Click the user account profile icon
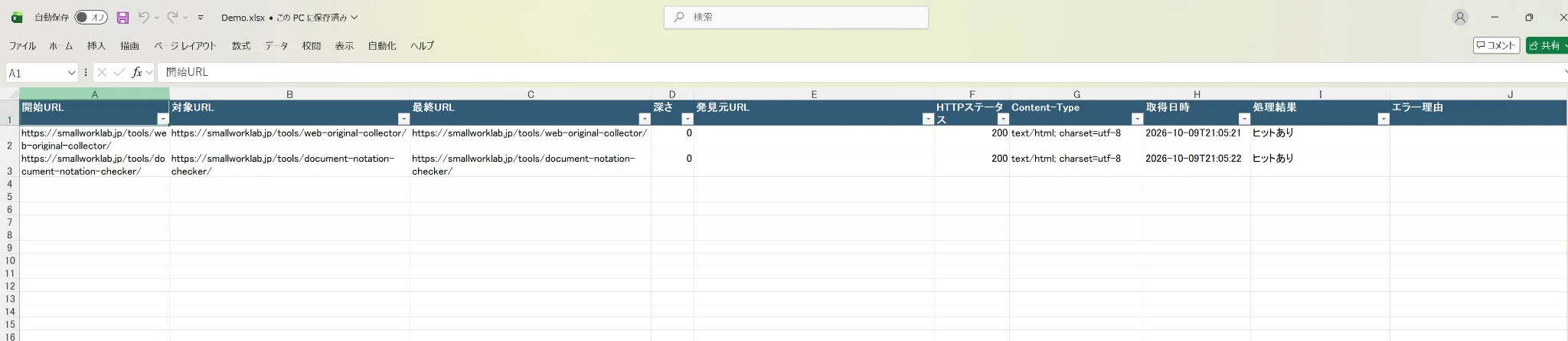 pos(1460,17)
